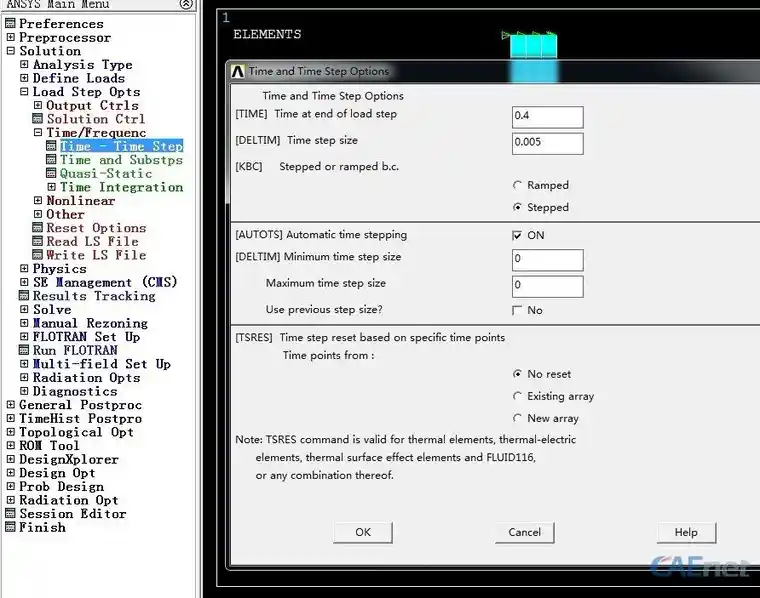Click the Time step size field showing 0.005
Viewport: 760px width, 598px height.
[548, 143]
